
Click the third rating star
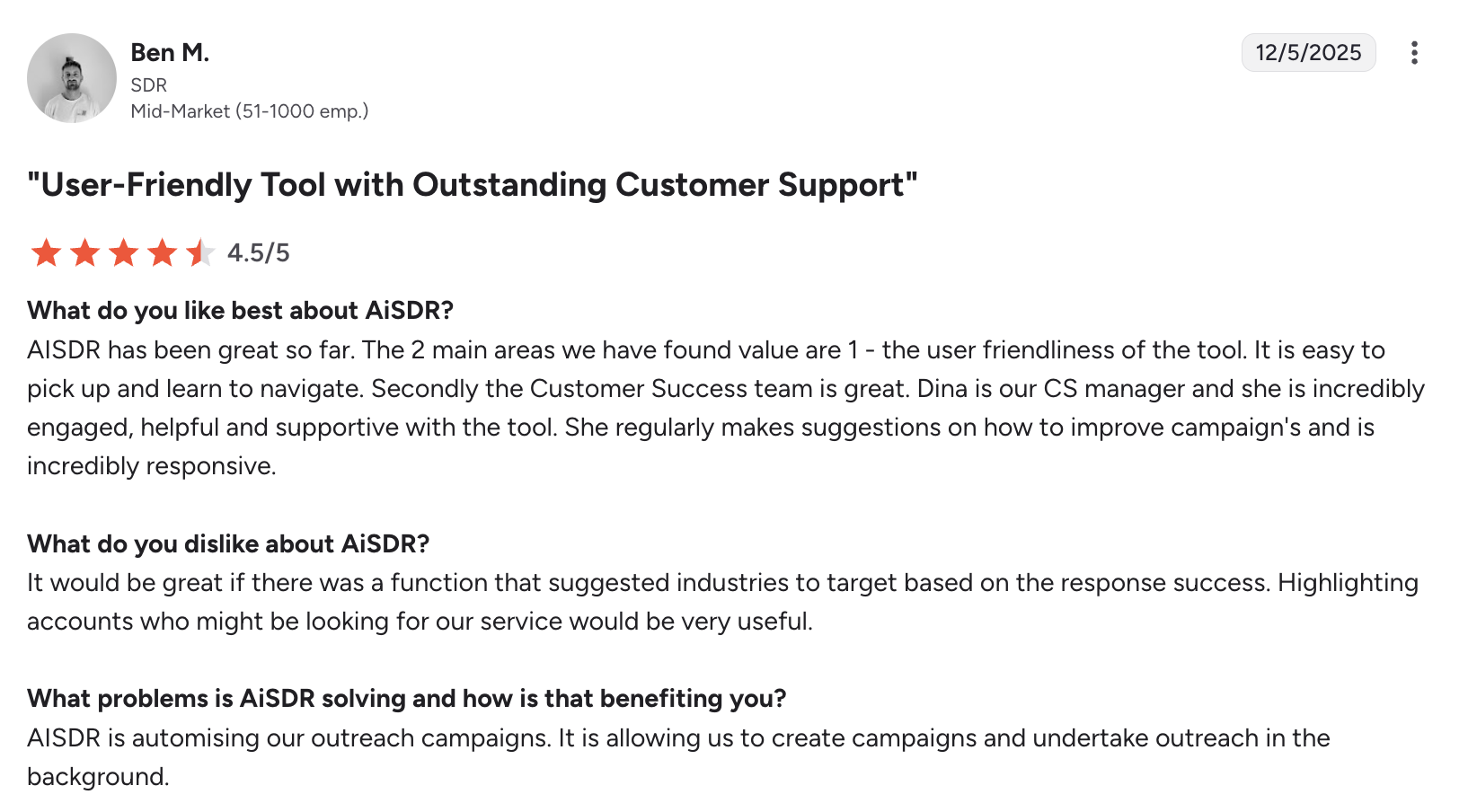pos(123,253)
